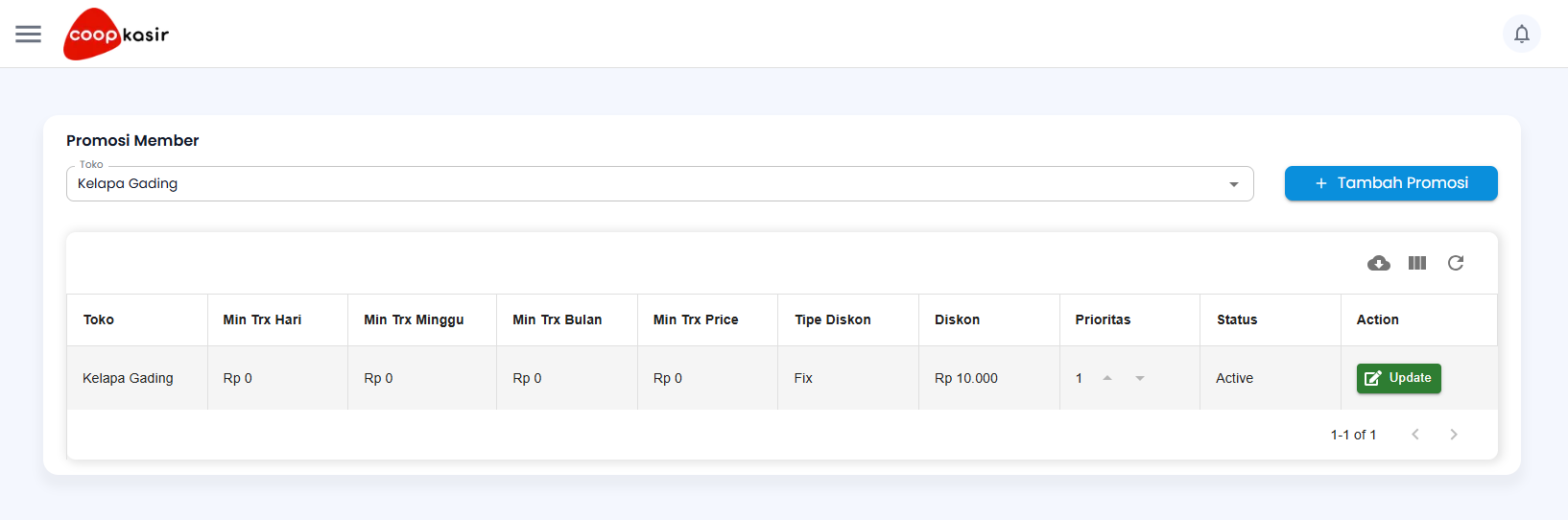Go to the previous table page
The width and height of the screenshot is (1568, 520).
pos(1414,435)
